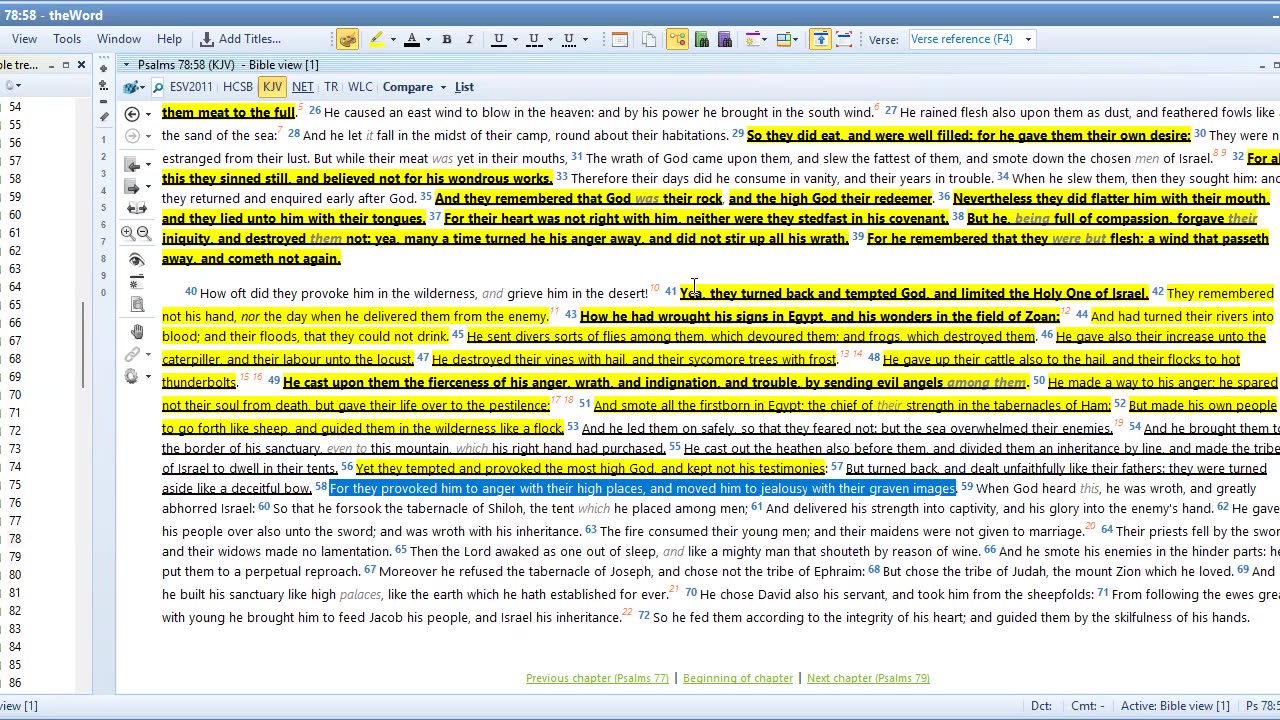Viewport: 1280px width, 720px height.
Task: Toggle the highlighted blue up-arrow icon
Action: (x=820, y=39)
